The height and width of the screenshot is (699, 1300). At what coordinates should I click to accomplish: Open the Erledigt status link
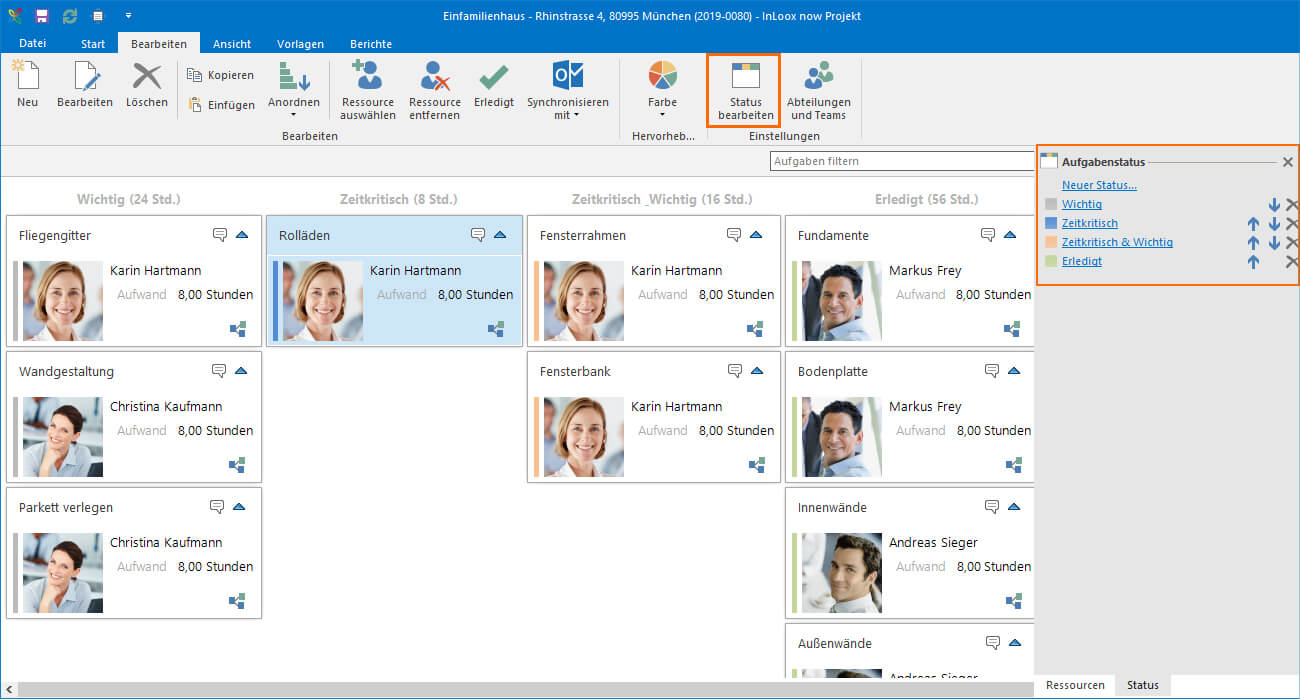coord(1082,261)
